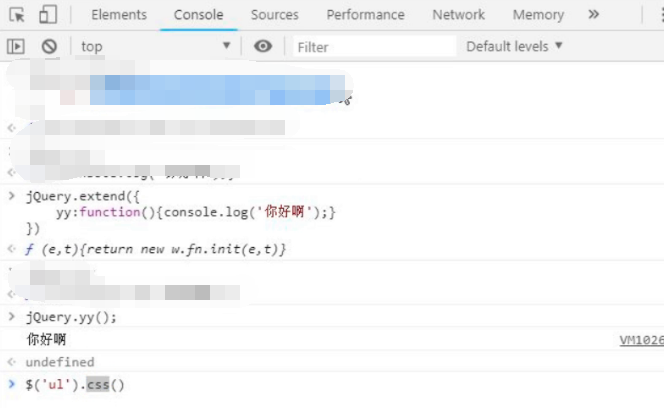Open the Performance tab
This screenshot has height=408, width=664.
coord(365,15)
